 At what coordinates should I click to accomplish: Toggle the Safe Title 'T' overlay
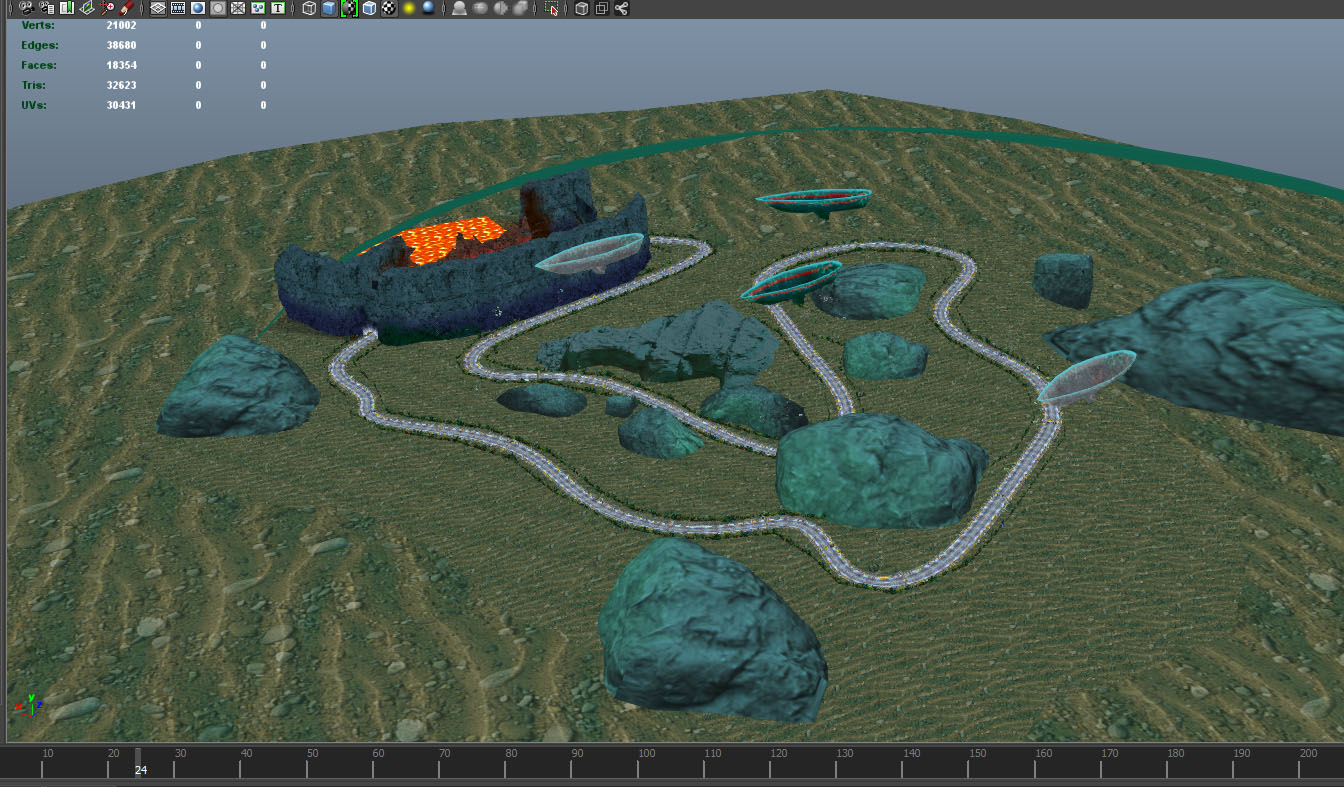pyautogui.click(x=278, y=8)
